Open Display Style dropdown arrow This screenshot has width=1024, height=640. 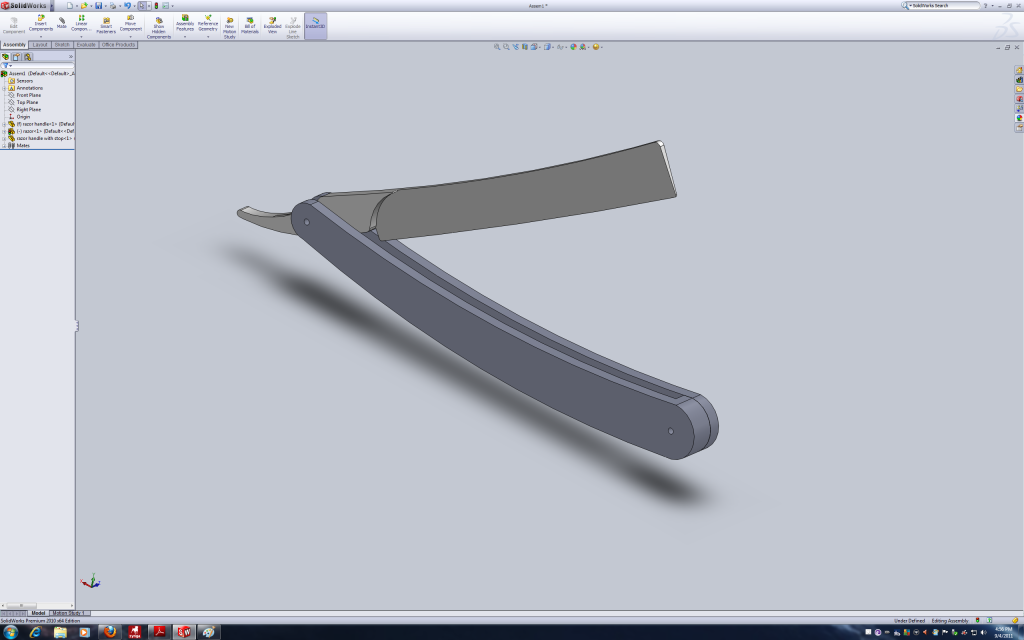tap(552, 47)
